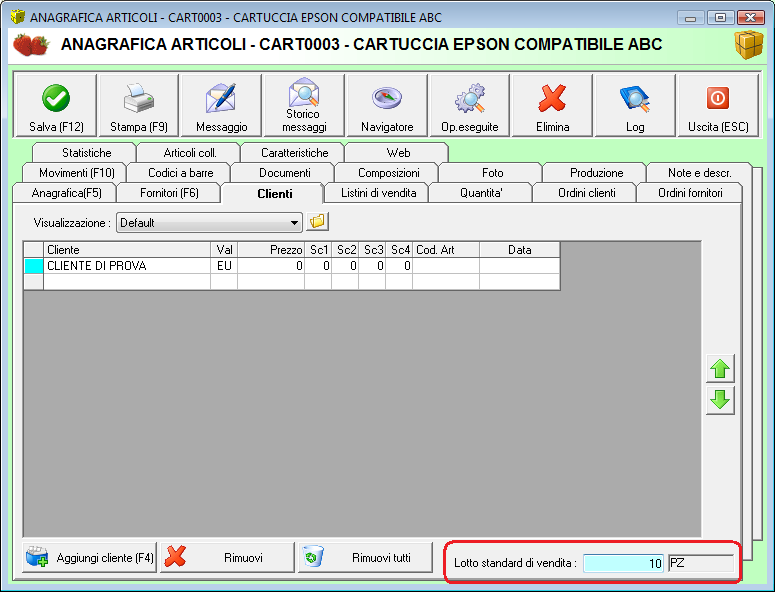Select Note e descr. tab
Screen dimensions: 775x592
699,173
